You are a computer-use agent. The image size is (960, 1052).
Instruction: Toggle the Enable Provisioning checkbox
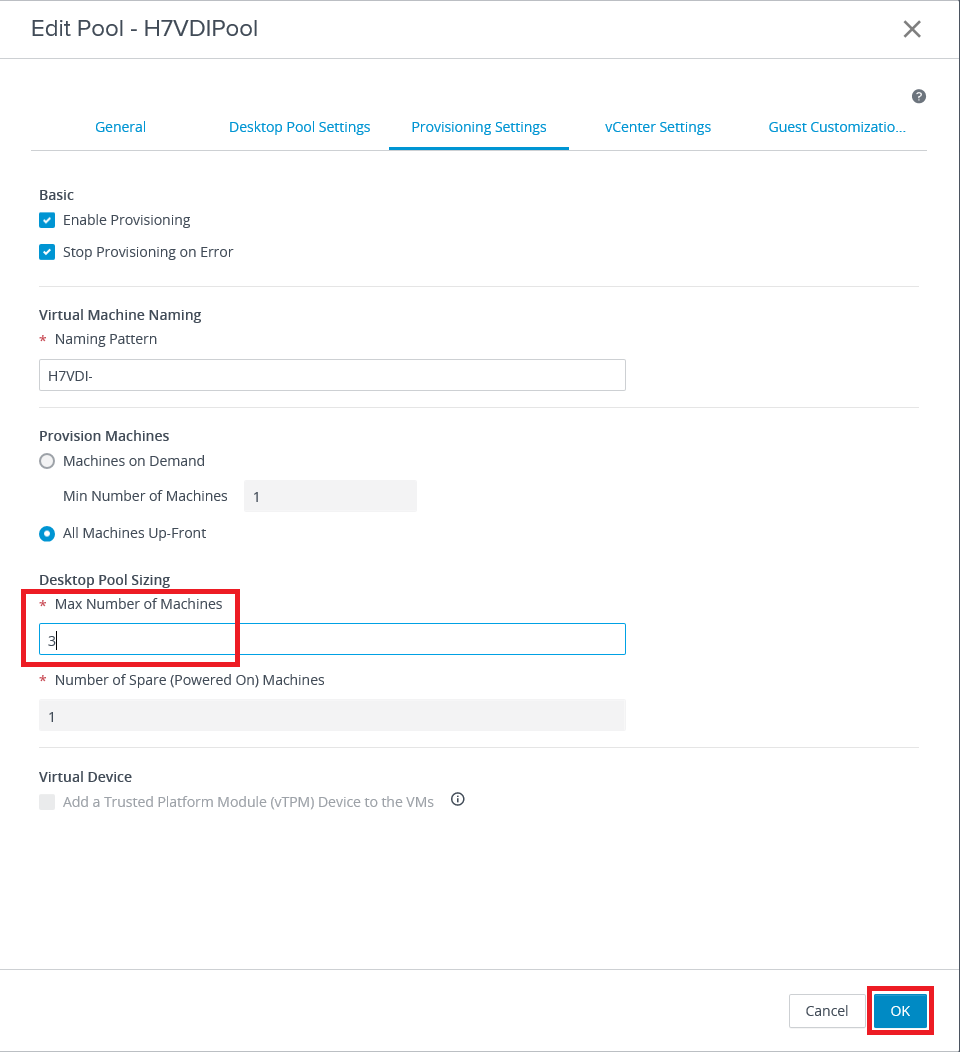pos(47,220)
